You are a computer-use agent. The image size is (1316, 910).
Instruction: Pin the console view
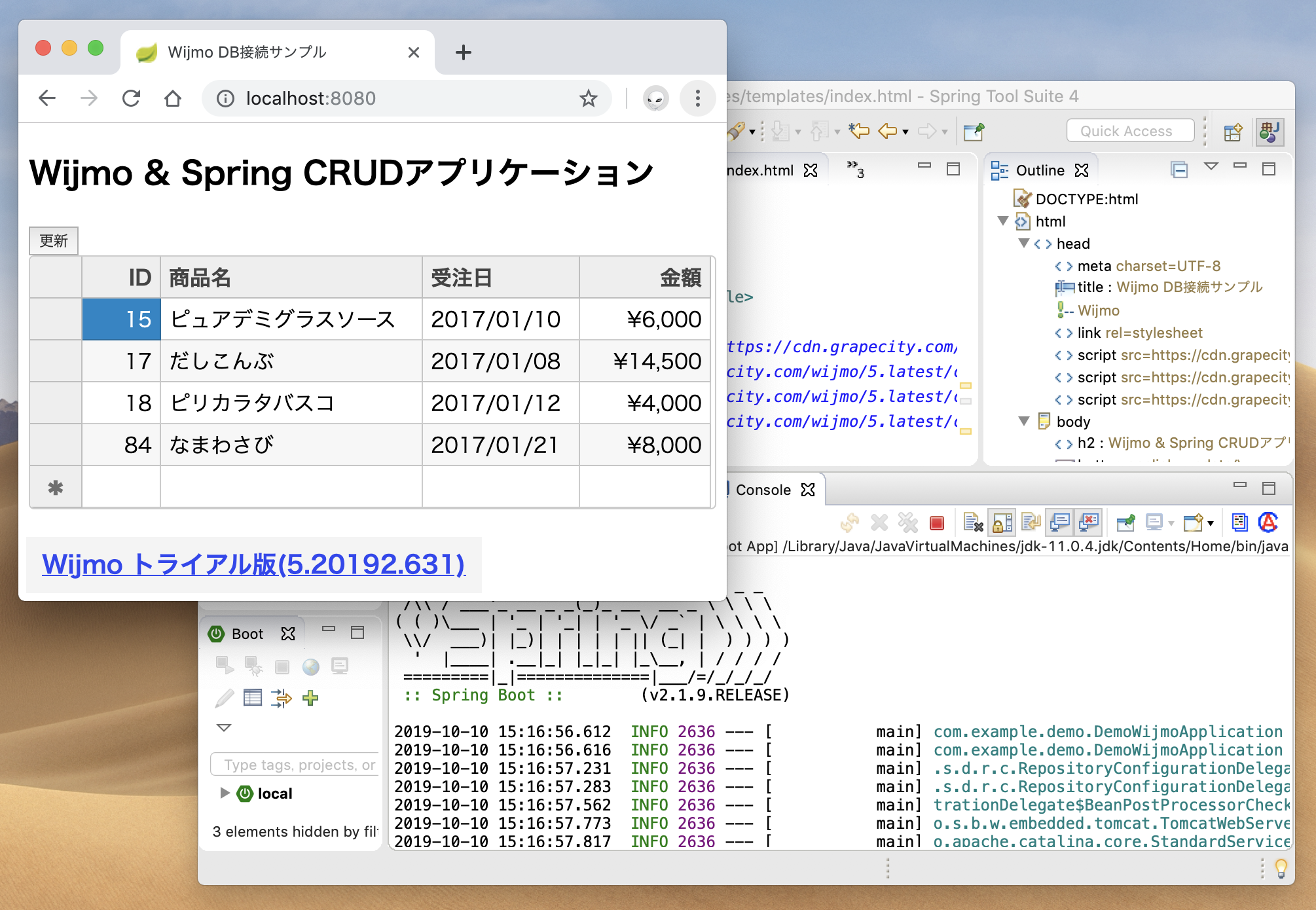coord(1125,522)
